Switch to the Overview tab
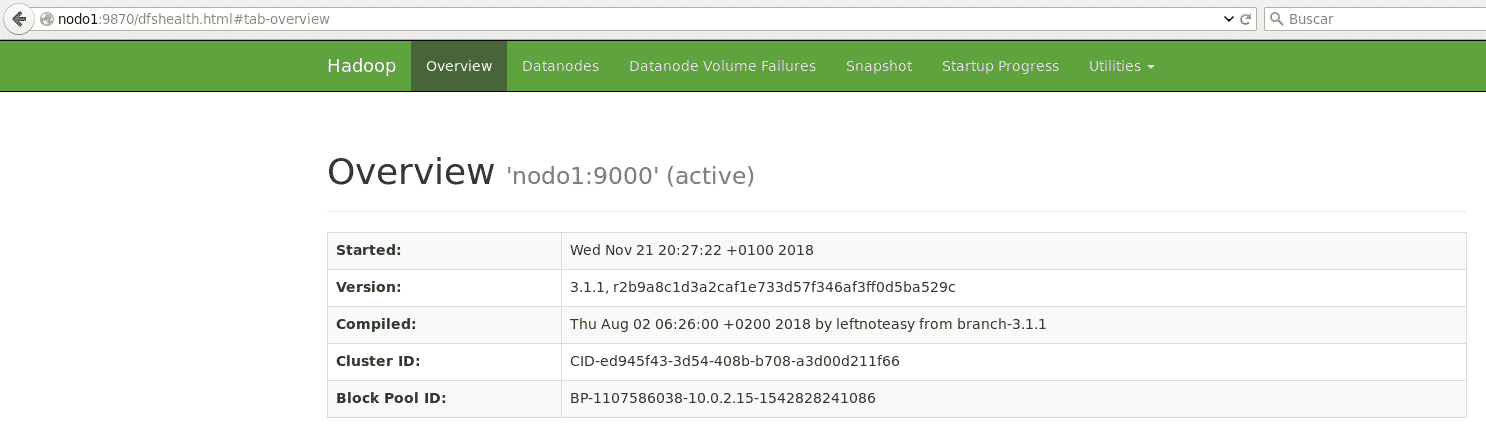Image resolution: width=1486 pixels, height=435 pixels. pos(459,66)
